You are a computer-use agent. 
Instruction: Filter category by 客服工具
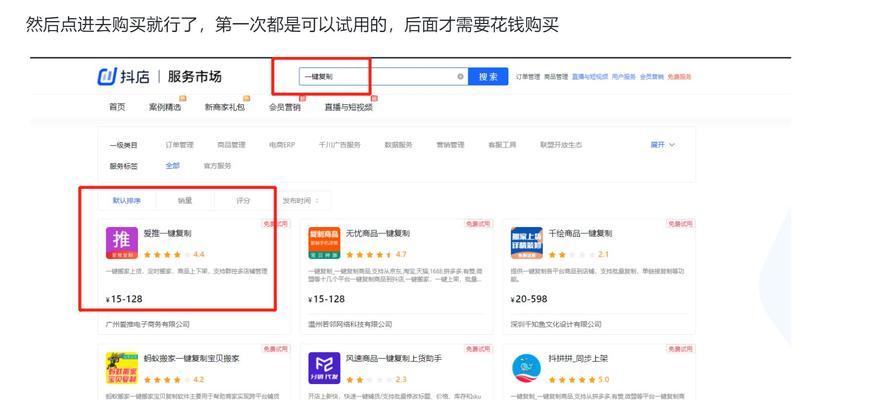pos(502,145)
